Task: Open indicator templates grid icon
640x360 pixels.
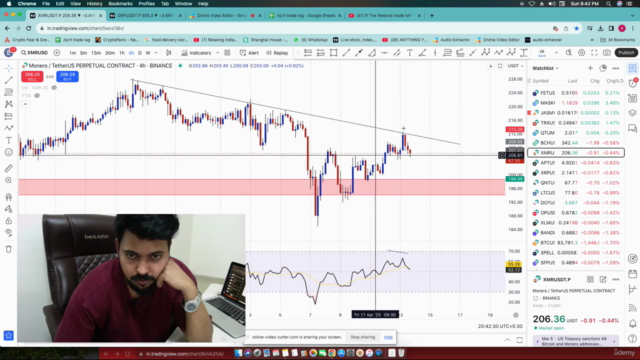Action: [x=227, y=53]
